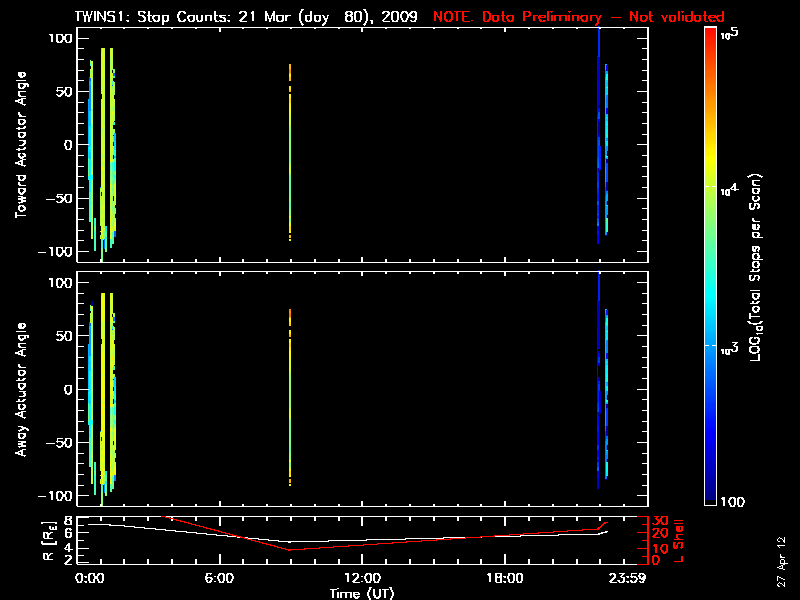
Task: Click the 'LOG10(Total Stops per Scan)' color bar label
Action: point(768,265)
